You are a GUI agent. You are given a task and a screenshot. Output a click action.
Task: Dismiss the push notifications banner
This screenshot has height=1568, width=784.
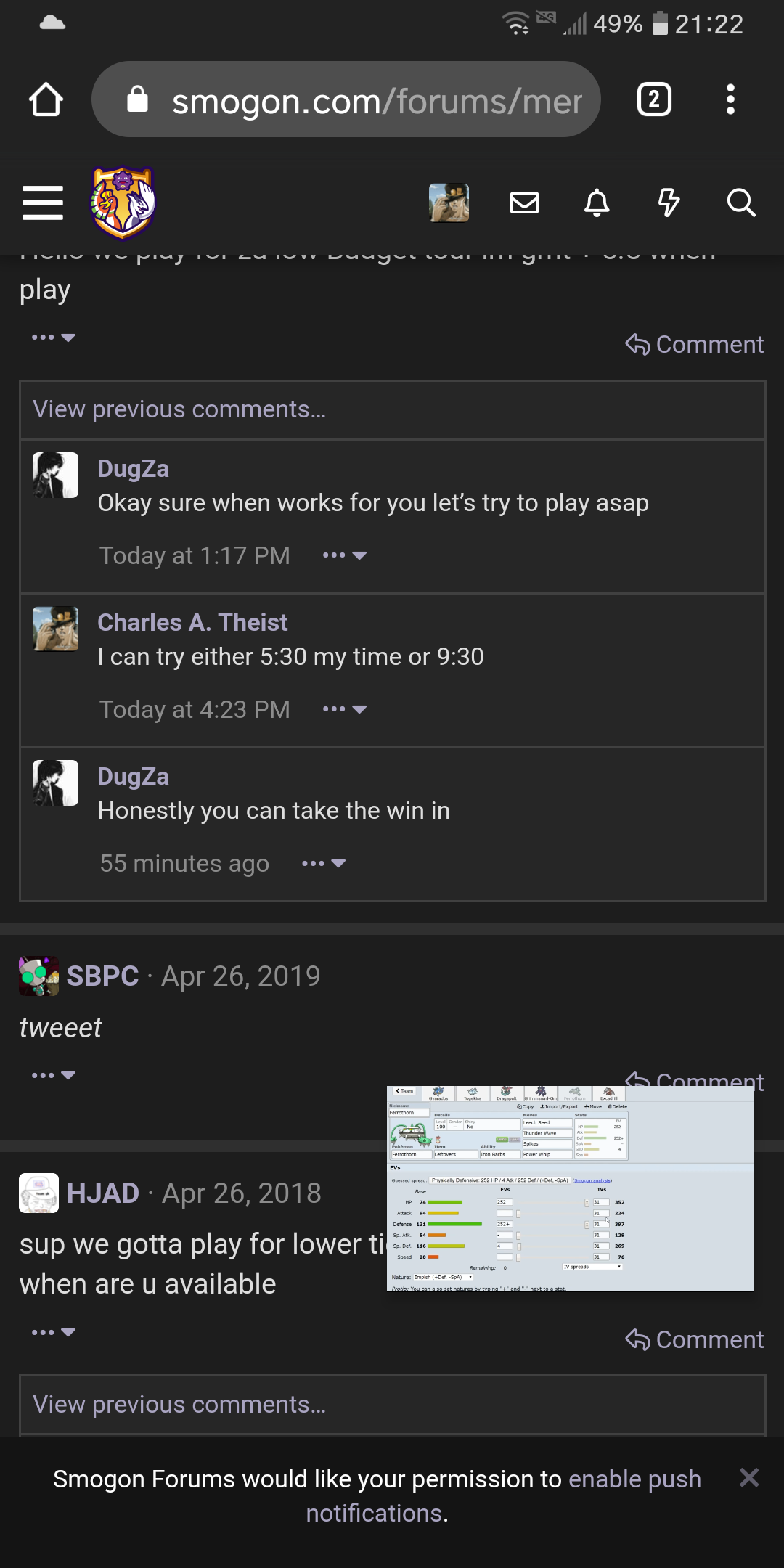pos(749,1477)
